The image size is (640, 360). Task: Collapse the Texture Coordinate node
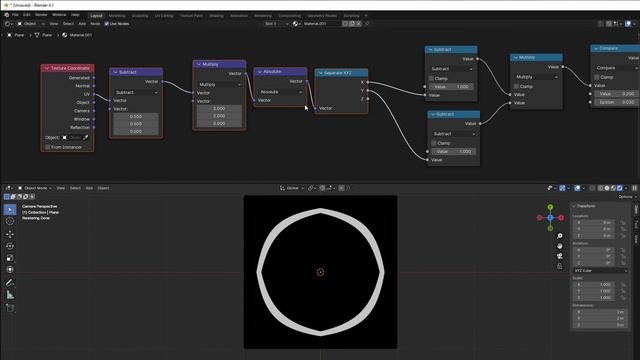47,68
